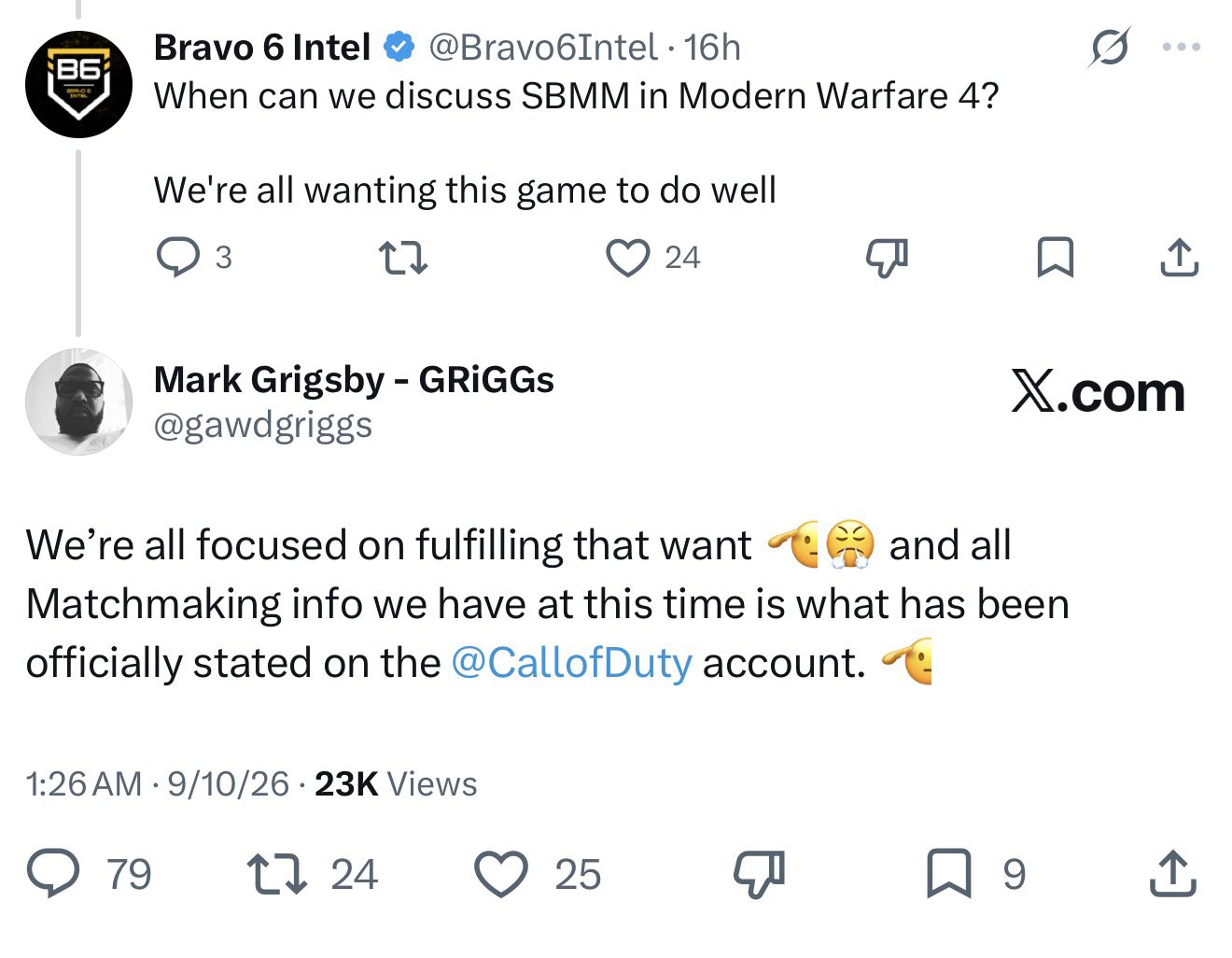Open the three-dot more options menu
Screen dimensions: 1232x958
(1182, 47)
